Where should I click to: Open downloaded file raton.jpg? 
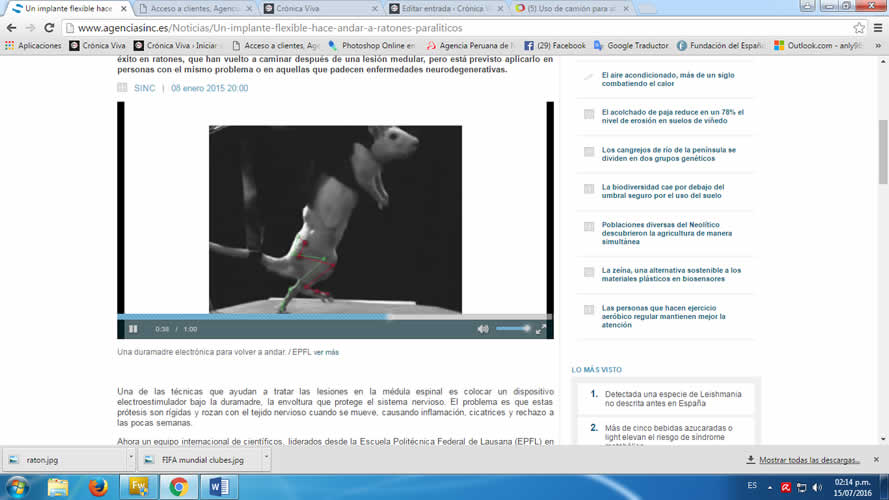click(x=65, y=460)
